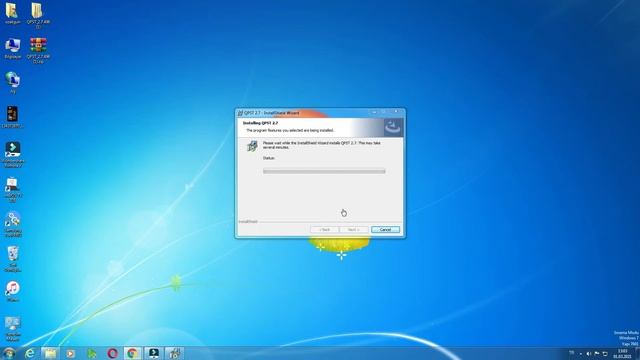The width and height of the screenshot is (640, 360).
Task: Cancel the QPST 2.7 installation
Action: [385, 229]
